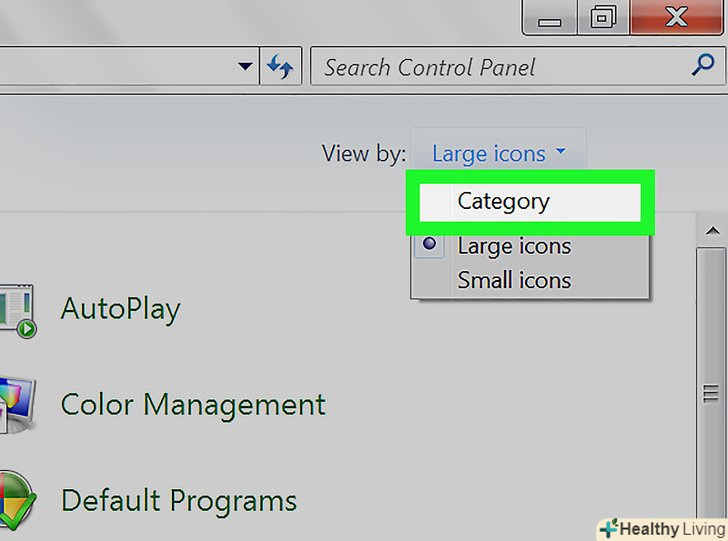
Task: Open the Color Management icon
Action: [17, 404]
